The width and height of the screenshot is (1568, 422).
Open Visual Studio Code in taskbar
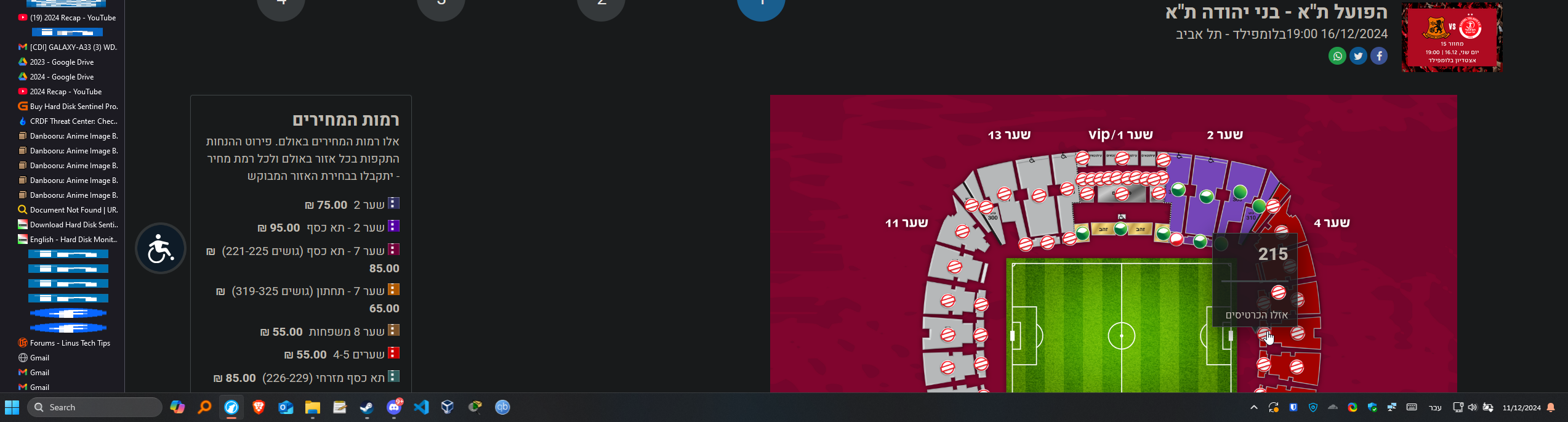pos(421,407)
